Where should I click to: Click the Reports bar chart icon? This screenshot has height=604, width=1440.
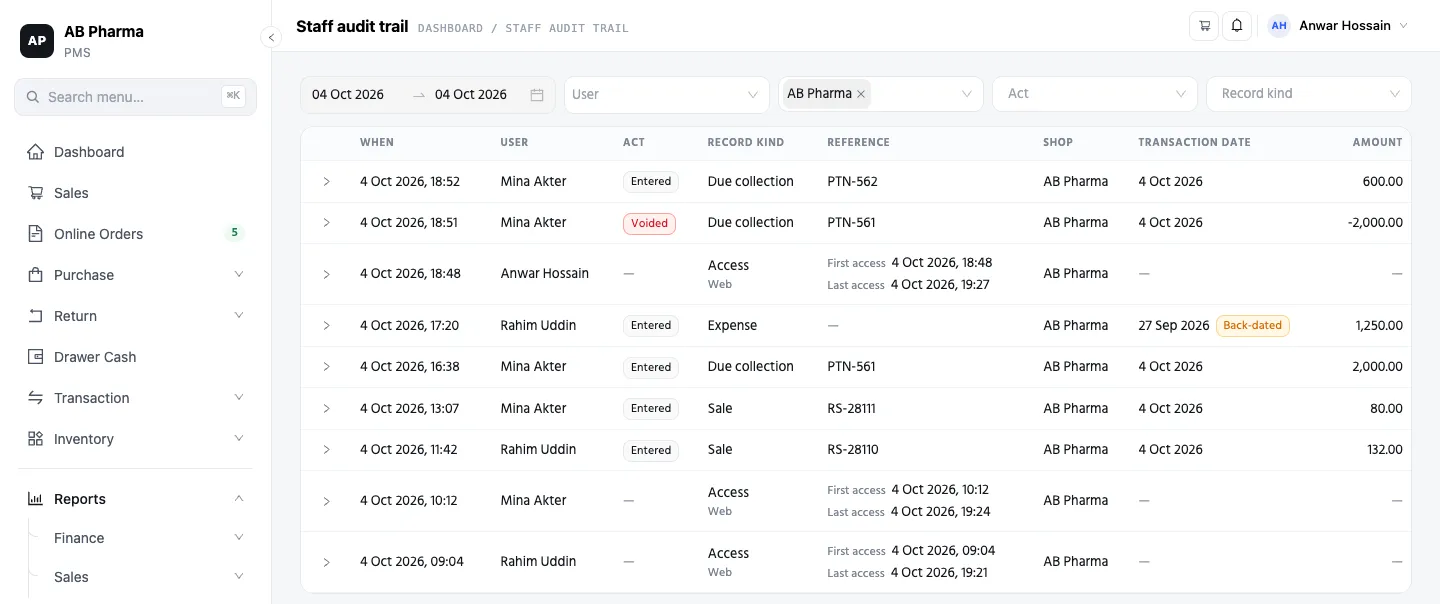(x=36, y=499)
